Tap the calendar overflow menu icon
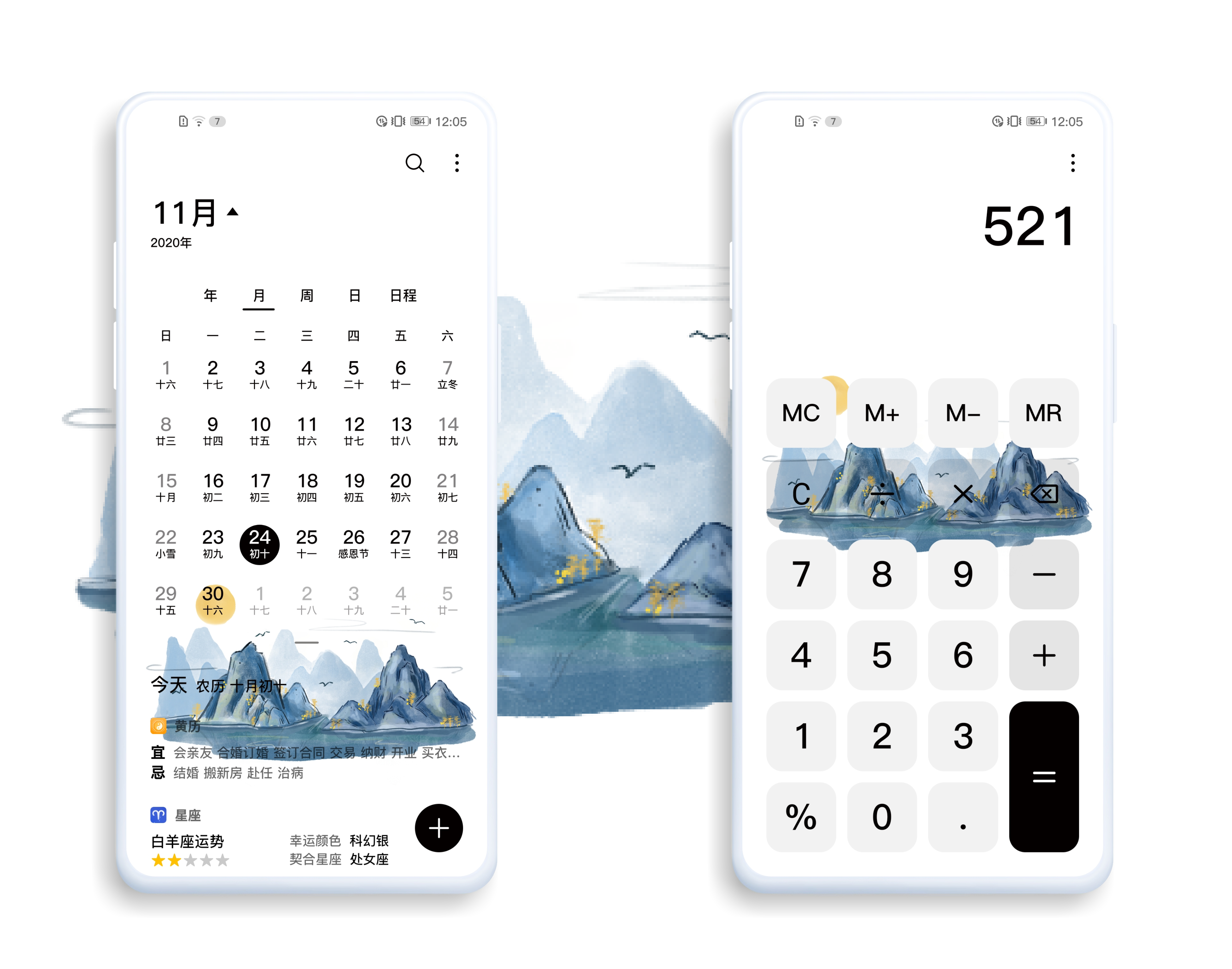Viewport: 1232px width, 969px height. pos(456,163)
